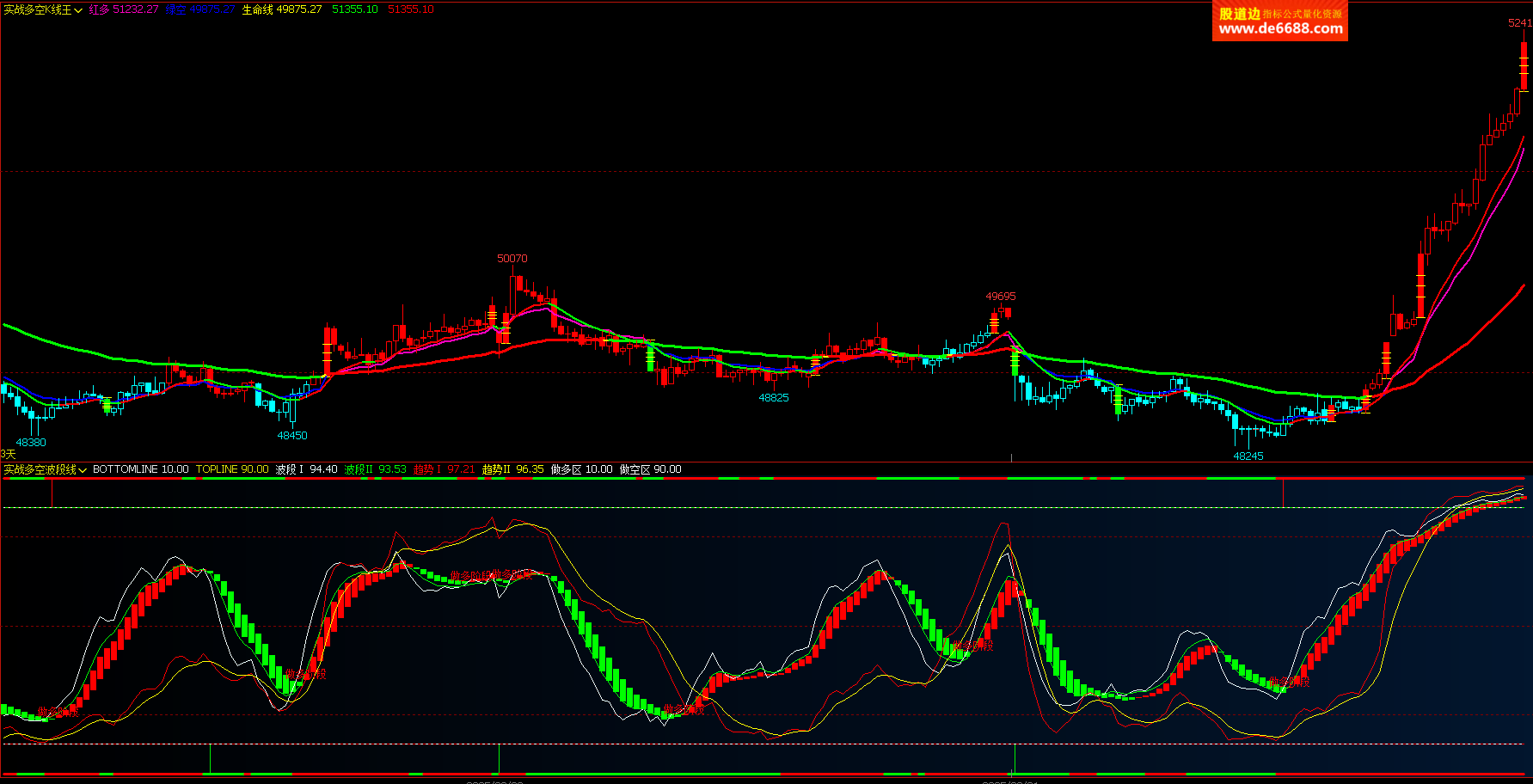The height and width of the screenshot is (784, 1533).
Task: Click the 48380 low price label
Action: (31, 443)
